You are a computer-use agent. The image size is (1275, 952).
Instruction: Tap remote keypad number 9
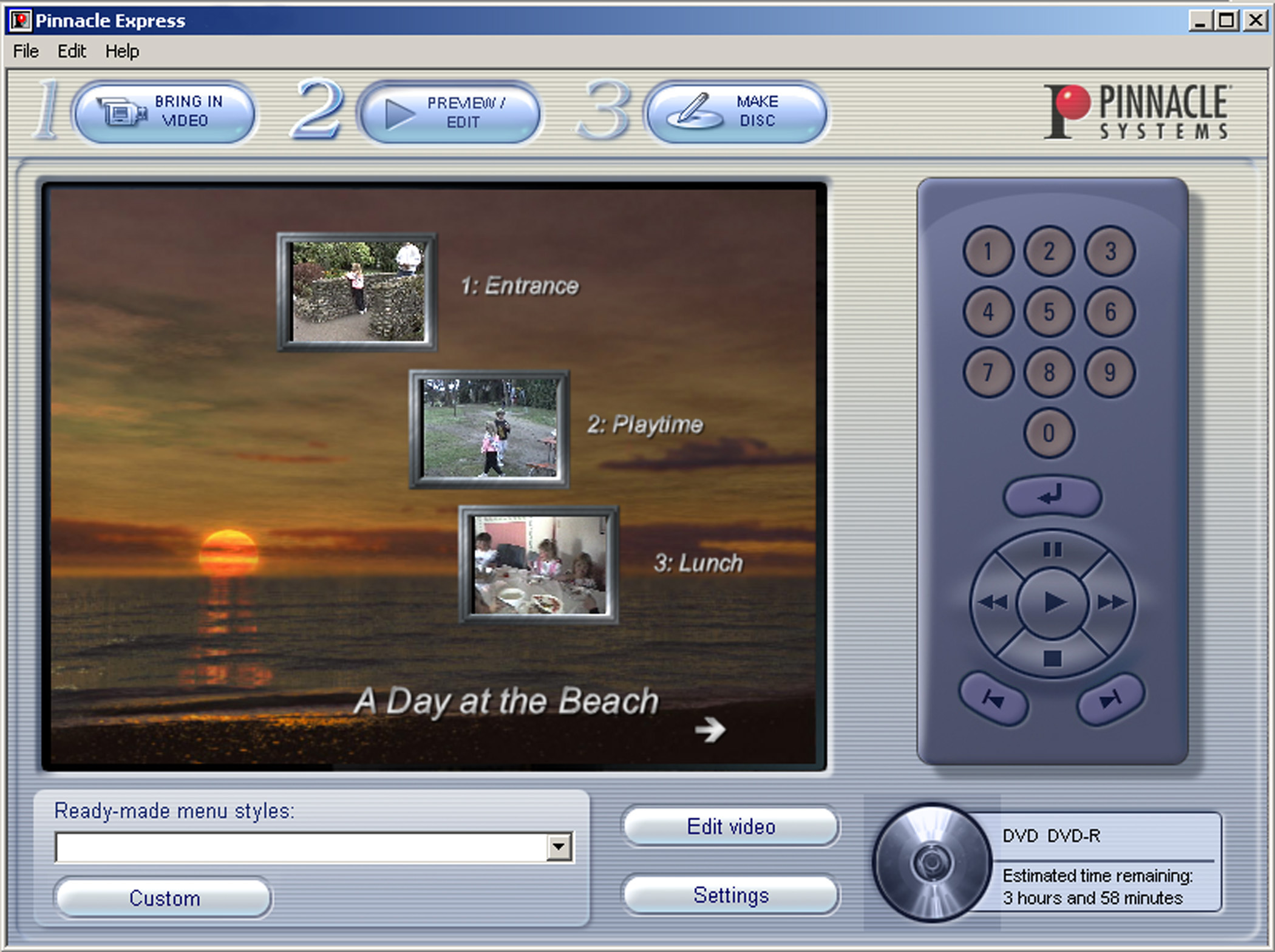click(x=1110, y=372)
